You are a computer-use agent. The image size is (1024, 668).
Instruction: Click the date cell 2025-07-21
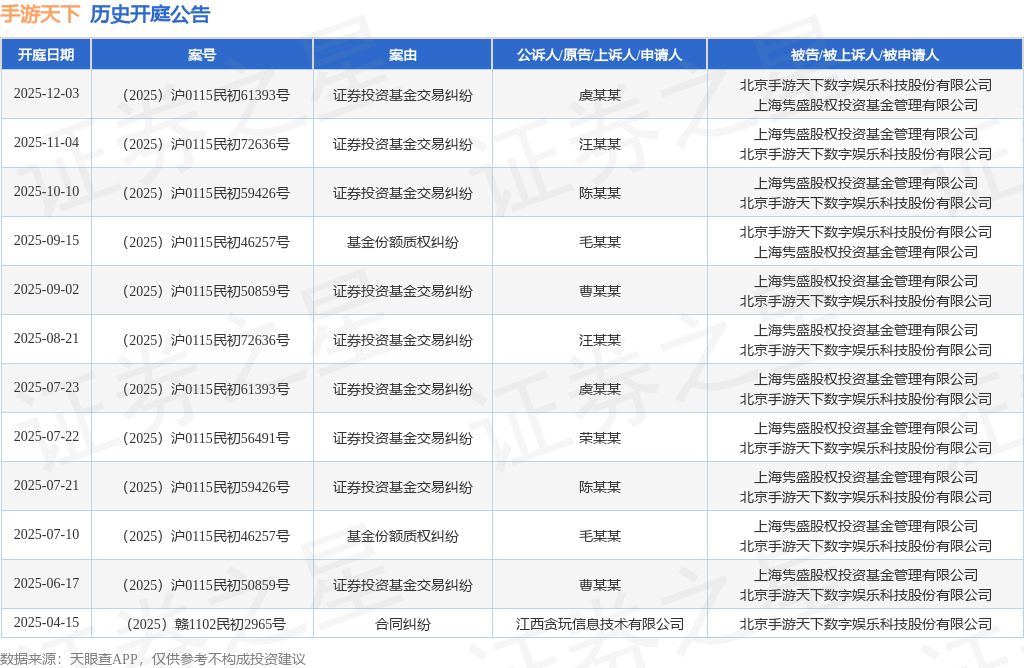pos(46,485)
